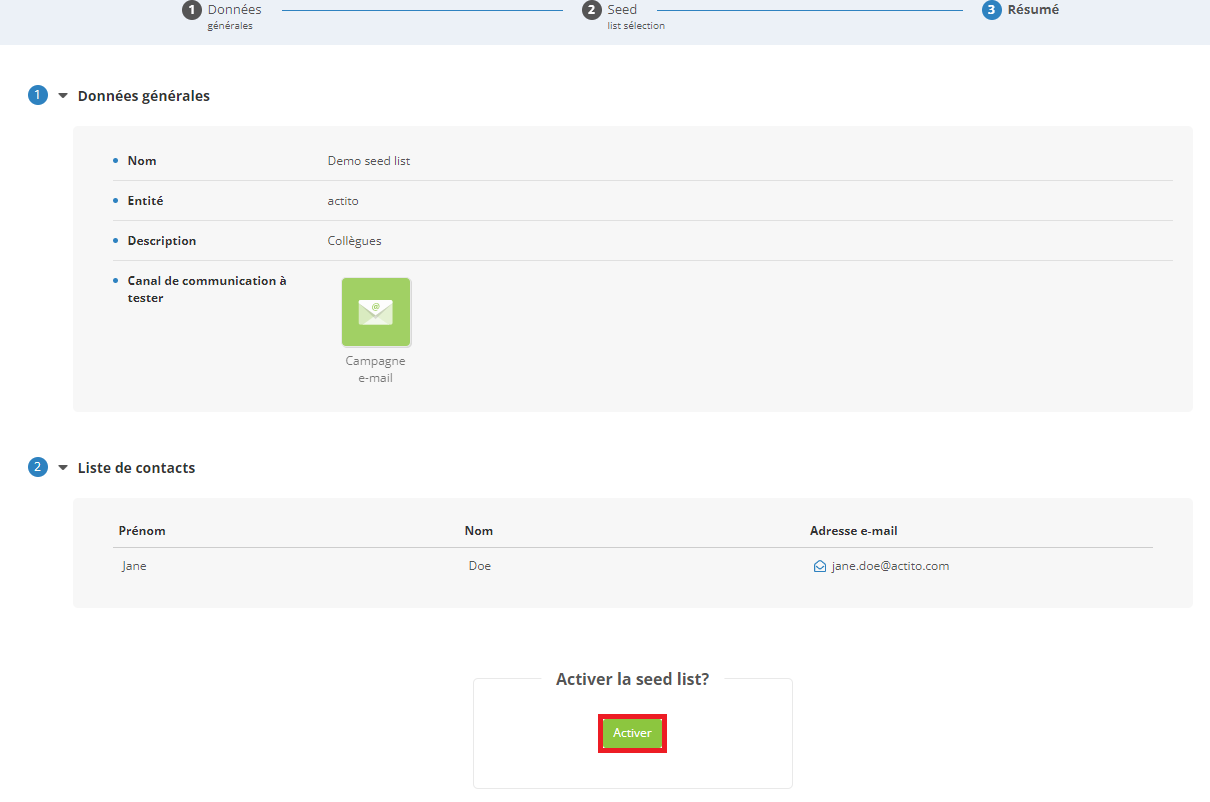Open the Résumé step label
1210x802 pixels.
1033,10
